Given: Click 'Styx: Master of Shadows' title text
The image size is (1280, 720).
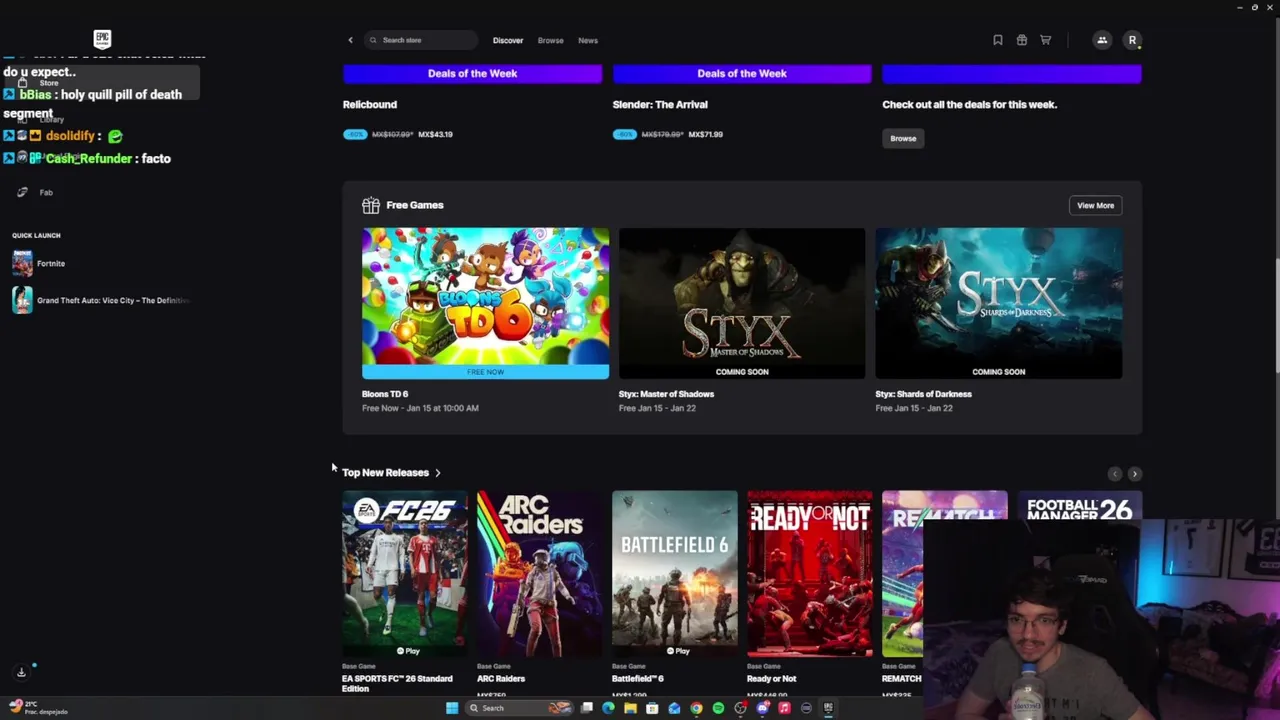Looking at the screenshot, I should click(666, 394).
